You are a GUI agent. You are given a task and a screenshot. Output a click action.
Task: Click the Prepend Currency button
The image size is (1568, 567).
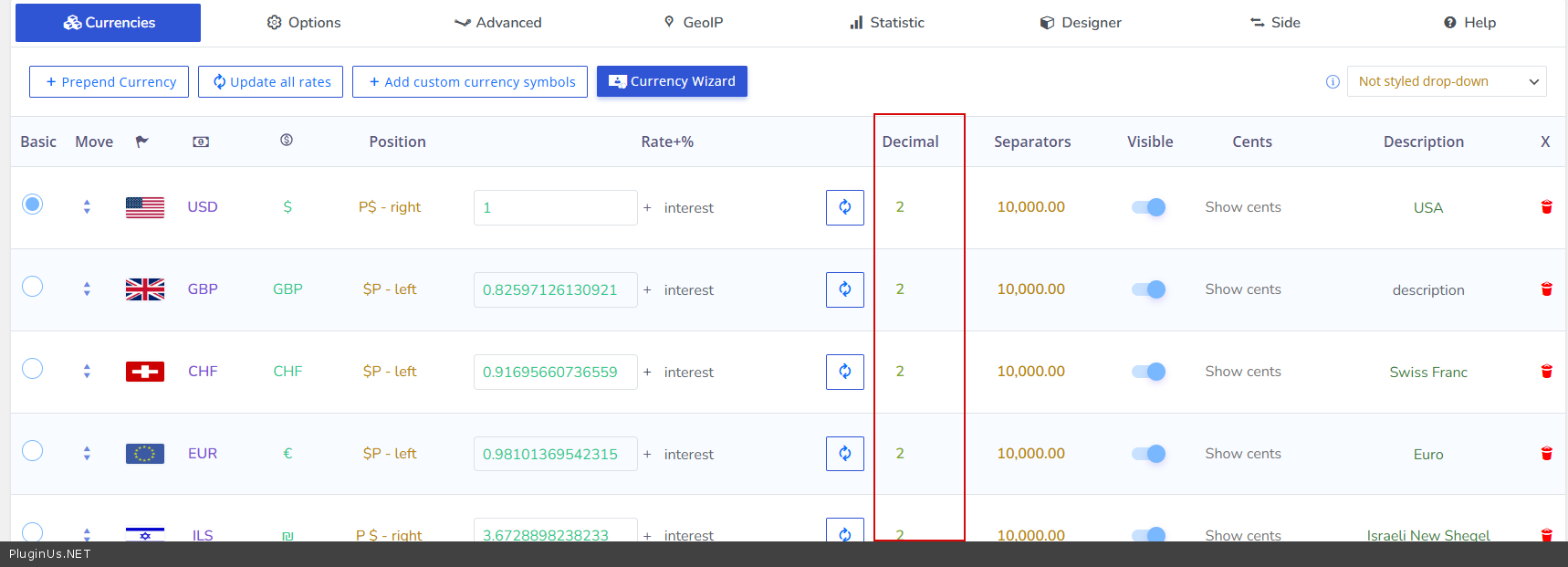pyautogui.click(x=110, y=81)
